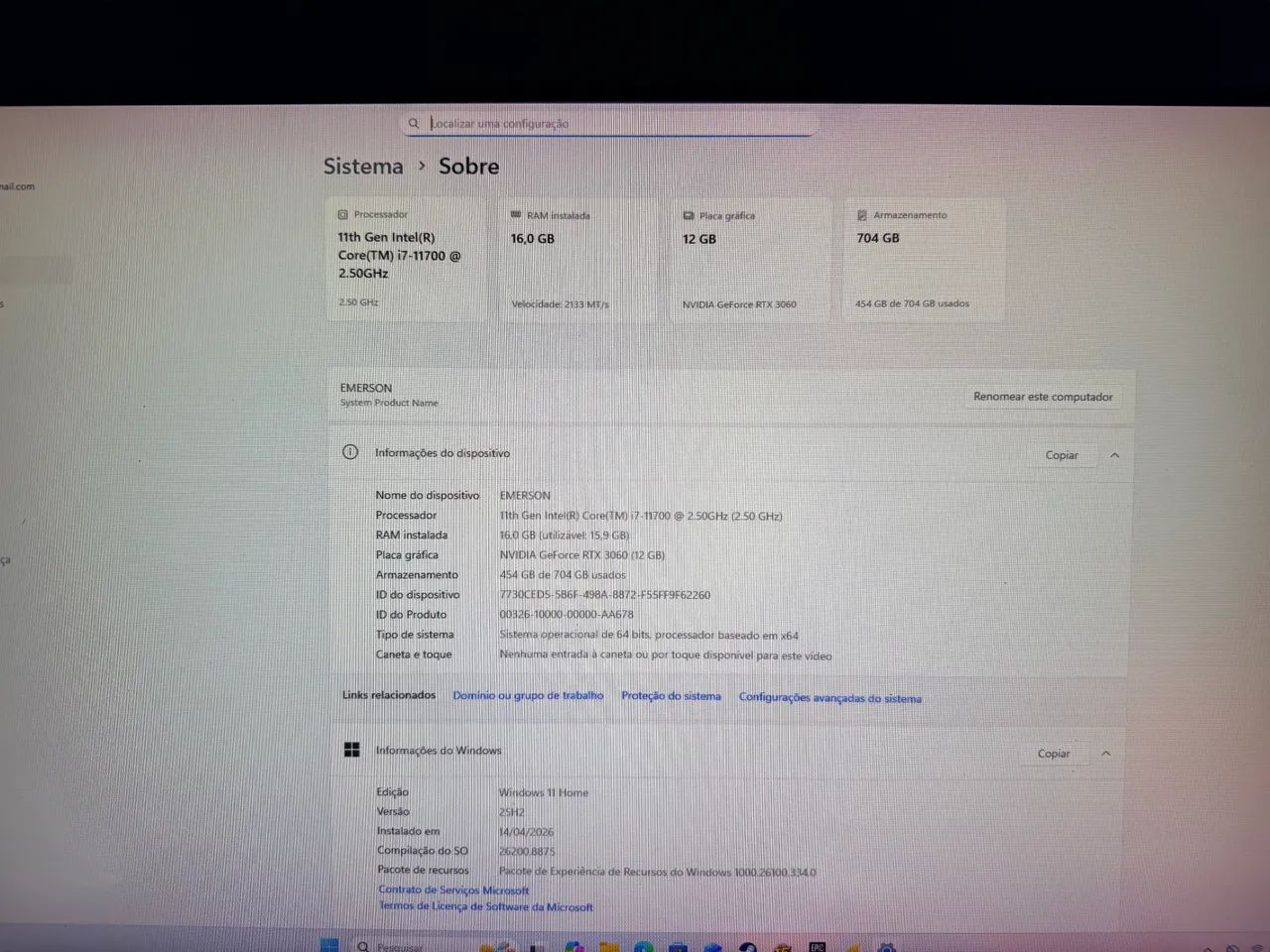Click '2.50 GHz' under the processor card
Image resolution: width=1270 pixels, height=952 pixels.
tap(358, 301)
